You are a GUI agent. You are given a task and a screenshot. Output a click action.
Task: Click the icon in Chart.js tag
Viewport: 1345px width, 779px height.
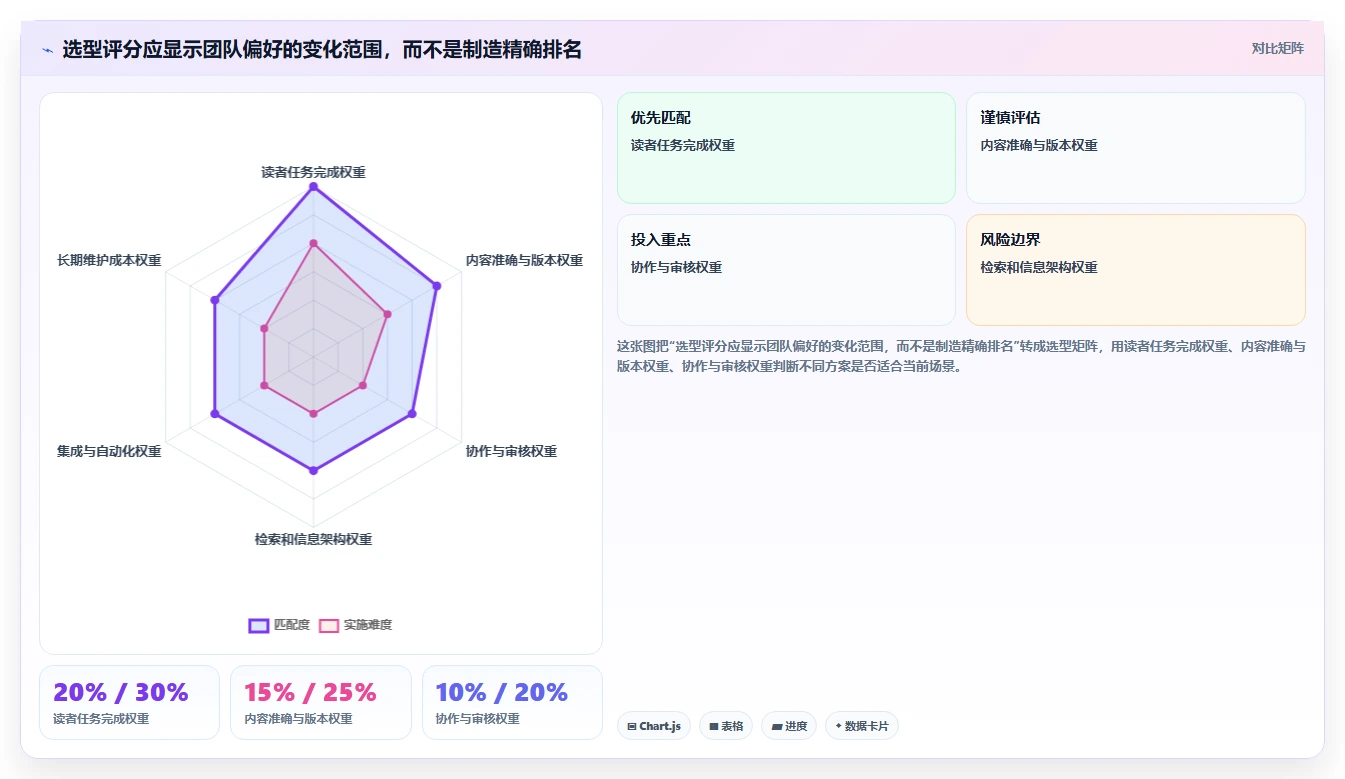[x=632, y=727]
